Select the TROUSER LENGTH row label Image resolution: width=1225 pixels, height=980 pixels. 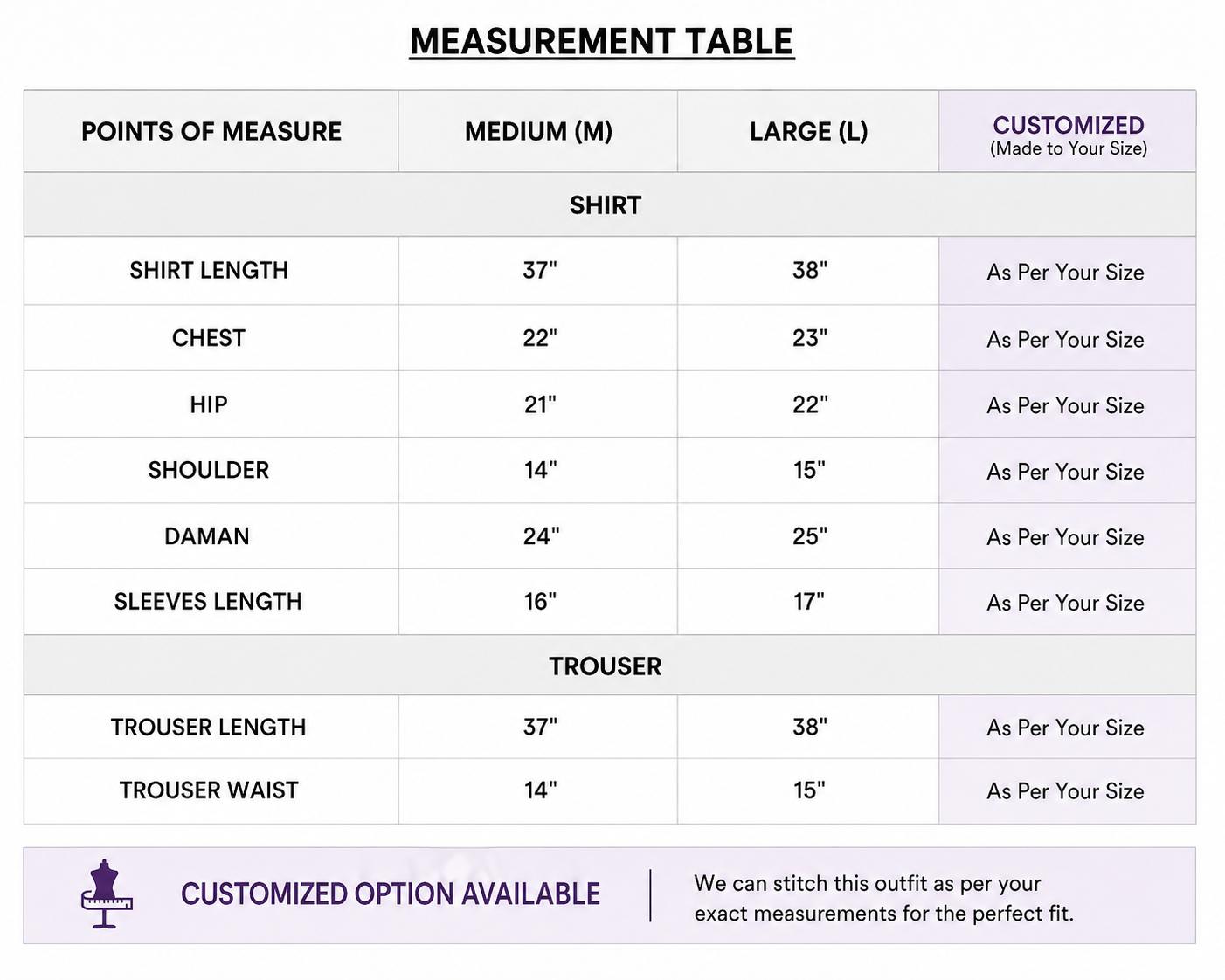tap(209, 727)
